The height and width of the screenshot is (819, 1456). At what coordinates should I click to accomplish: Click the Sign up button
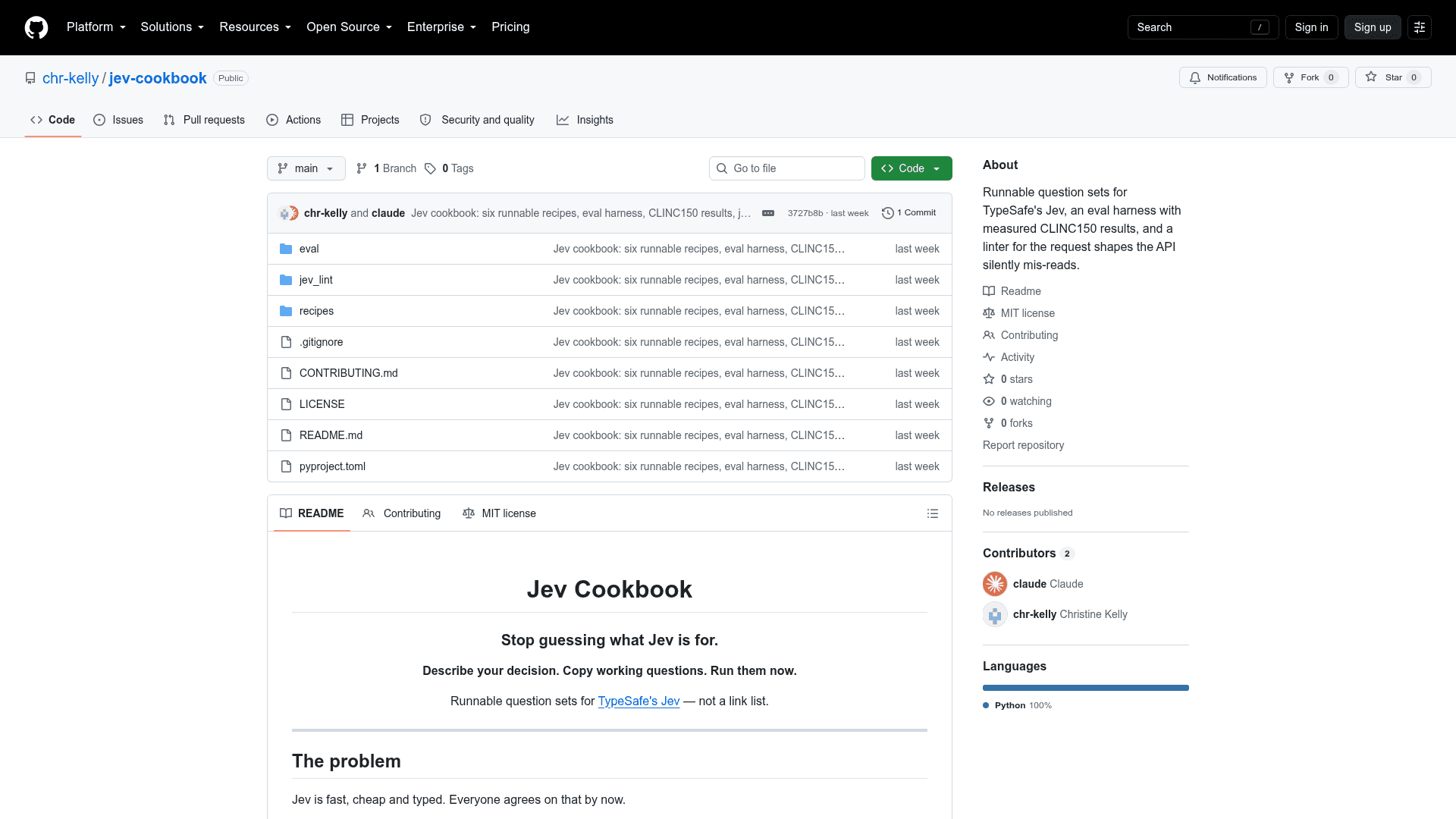pyautogui.click(x=1373, y=27)
